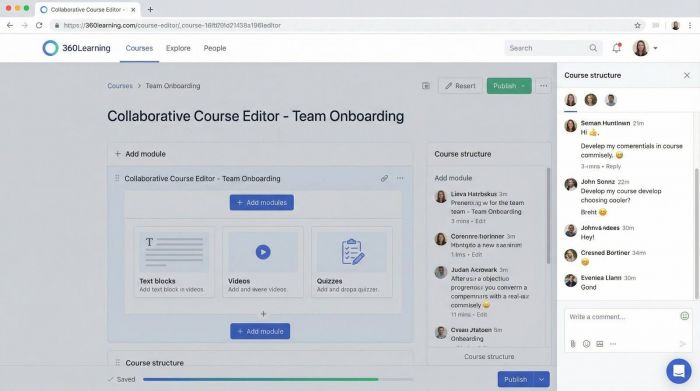The height and width of the screenshot is (391, 700).
Task: Edit Corennre Itorinner's entry
Action: pyautogui.click(x=477, y=254)
